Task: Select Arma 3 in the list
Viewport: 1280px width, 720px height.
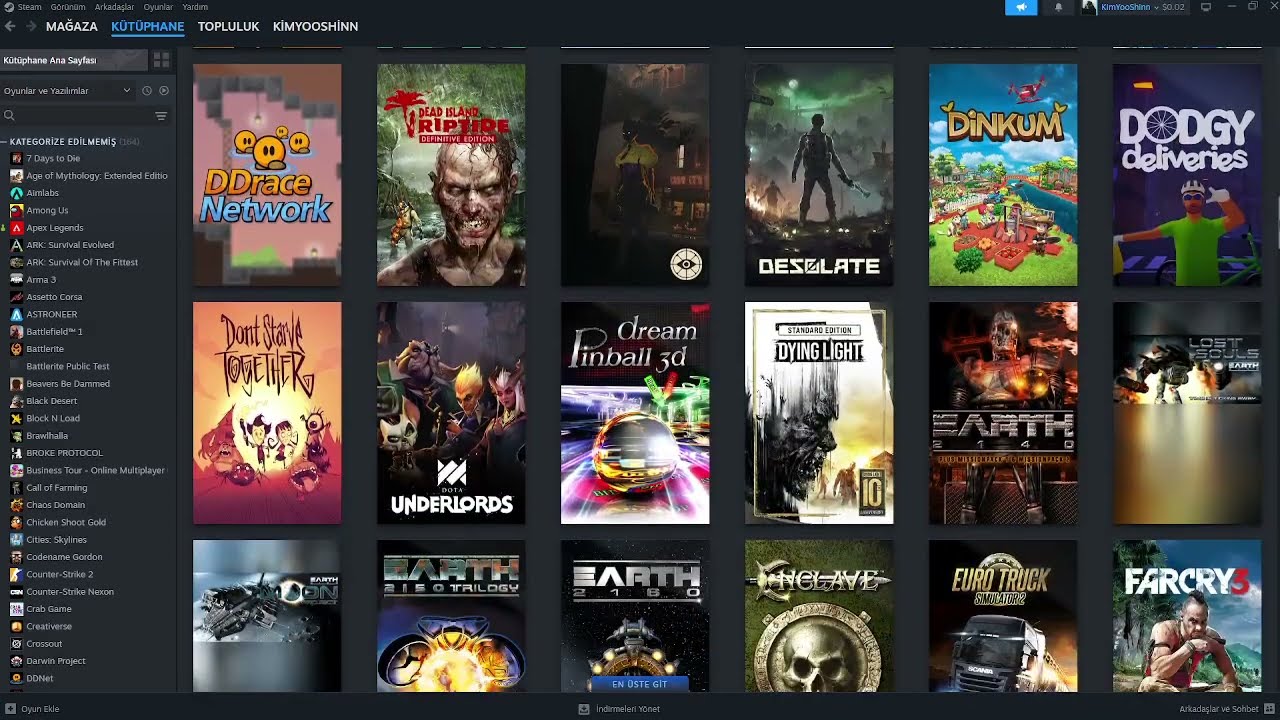Action: [41, 280]
